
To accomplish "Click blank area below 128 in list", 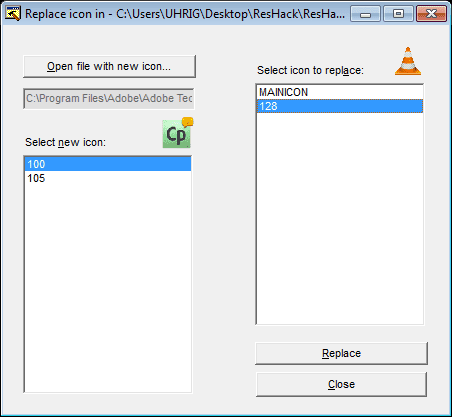I will coord(340,217).
